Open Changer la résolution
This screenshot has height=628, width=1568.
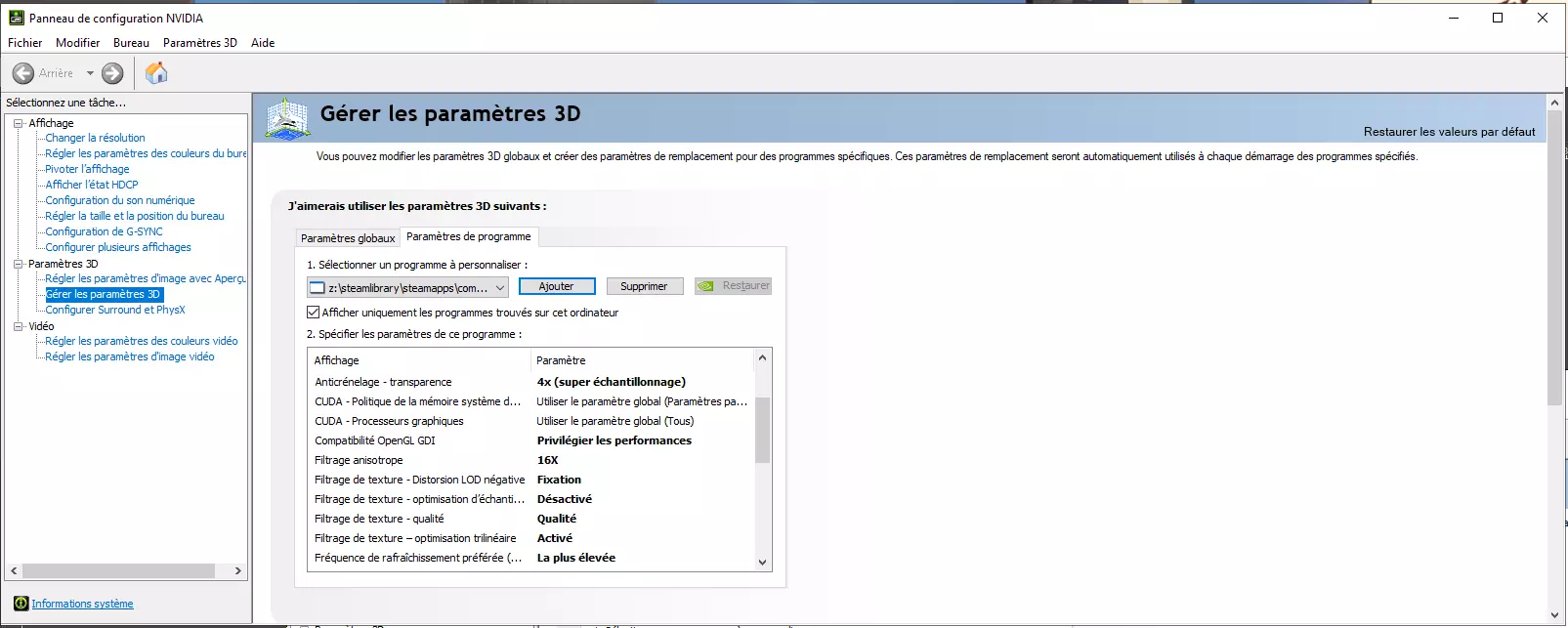point(95,138)
